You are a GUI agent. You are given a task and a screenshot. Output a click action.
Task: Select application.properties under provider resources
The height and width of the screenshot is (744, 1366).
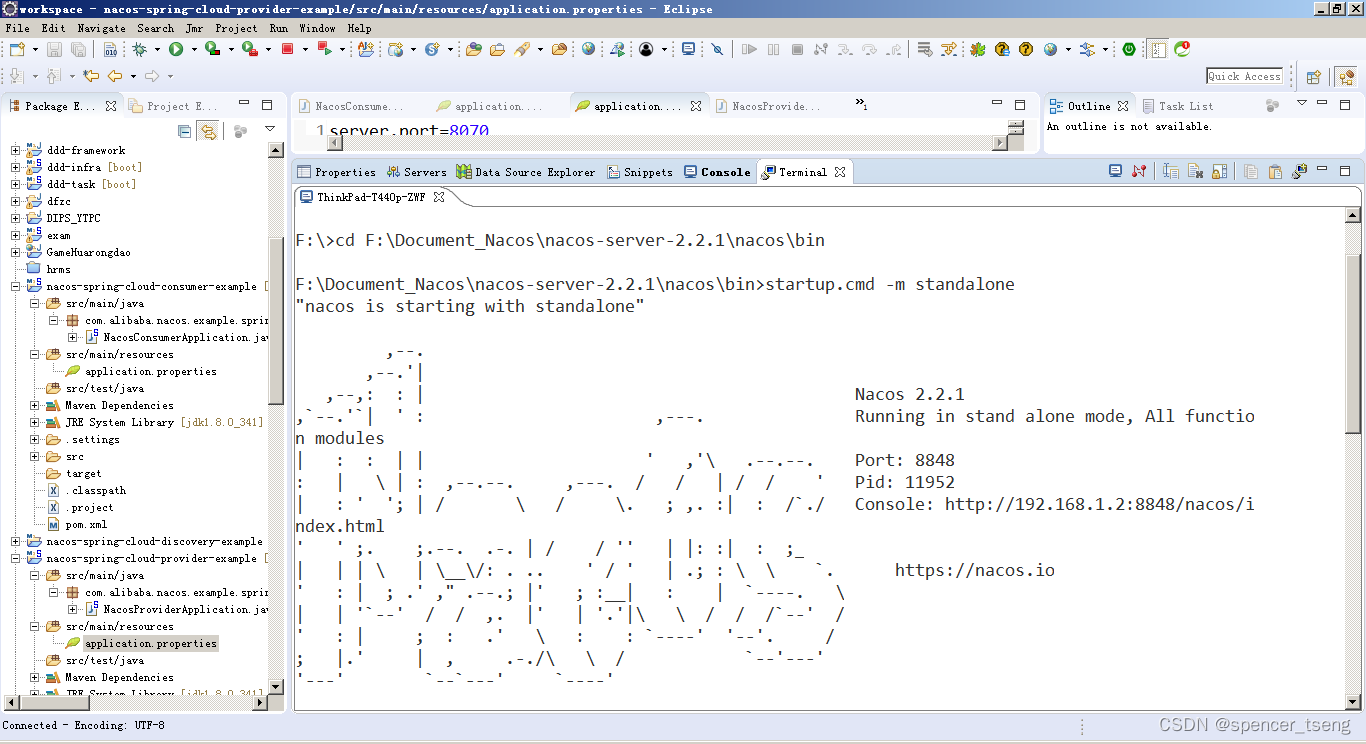coord(150,643)
